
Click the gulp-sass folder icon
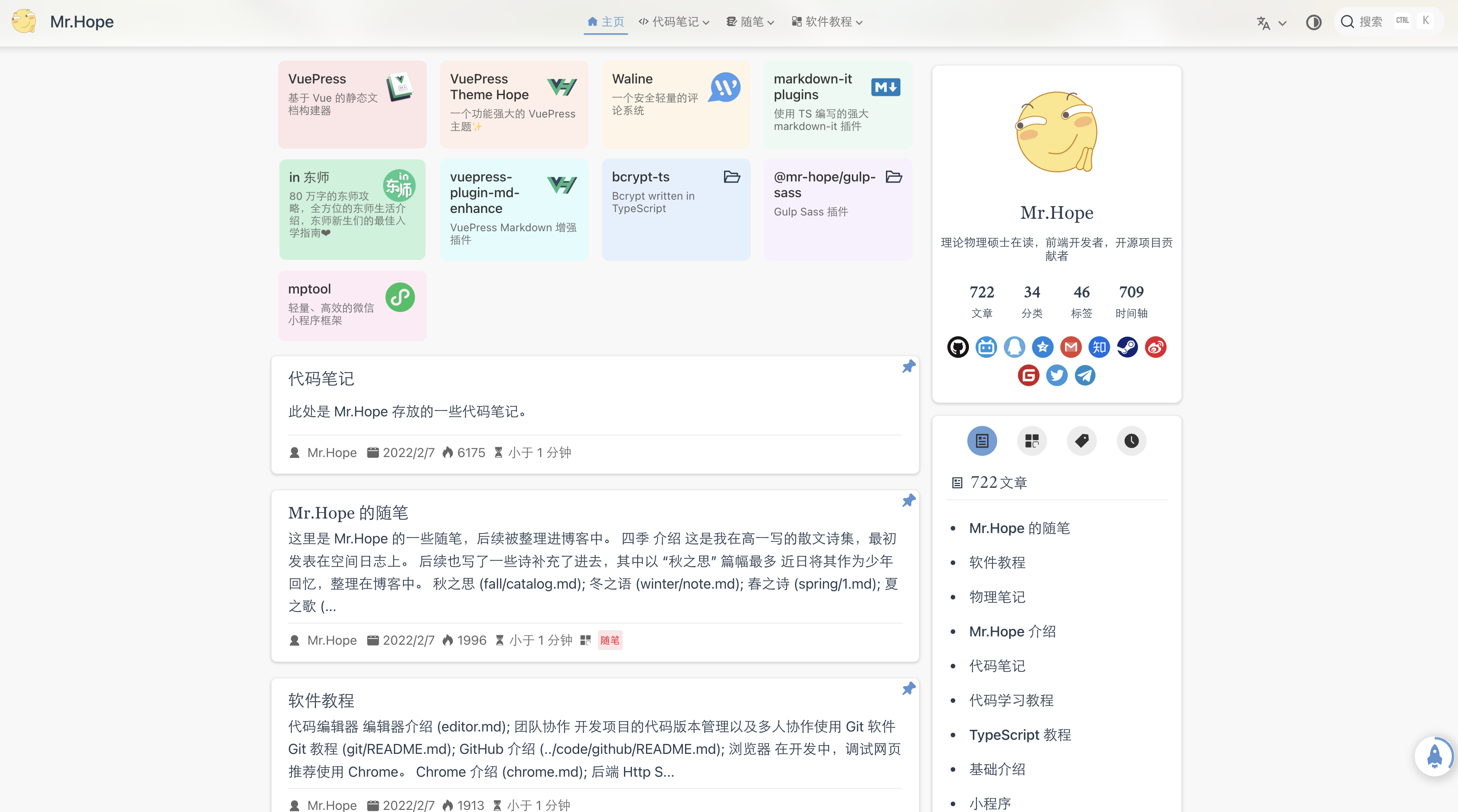tap(894, 177)
